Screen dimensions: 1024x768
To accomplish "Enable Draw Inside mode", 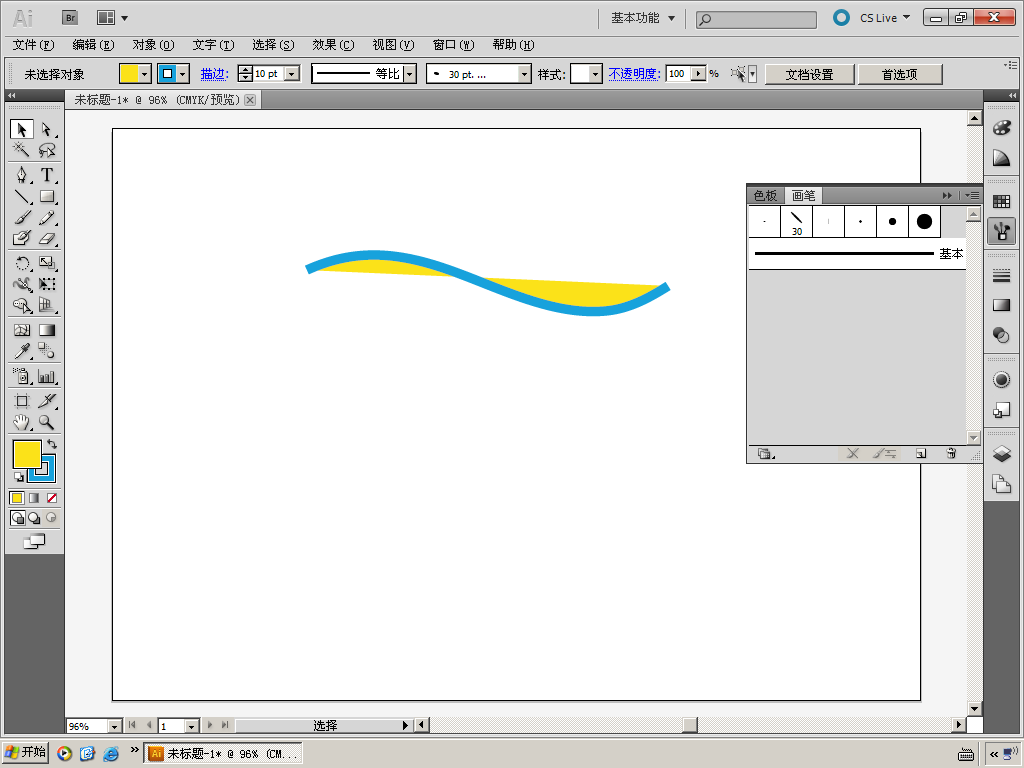I will (x=51, y=518).
